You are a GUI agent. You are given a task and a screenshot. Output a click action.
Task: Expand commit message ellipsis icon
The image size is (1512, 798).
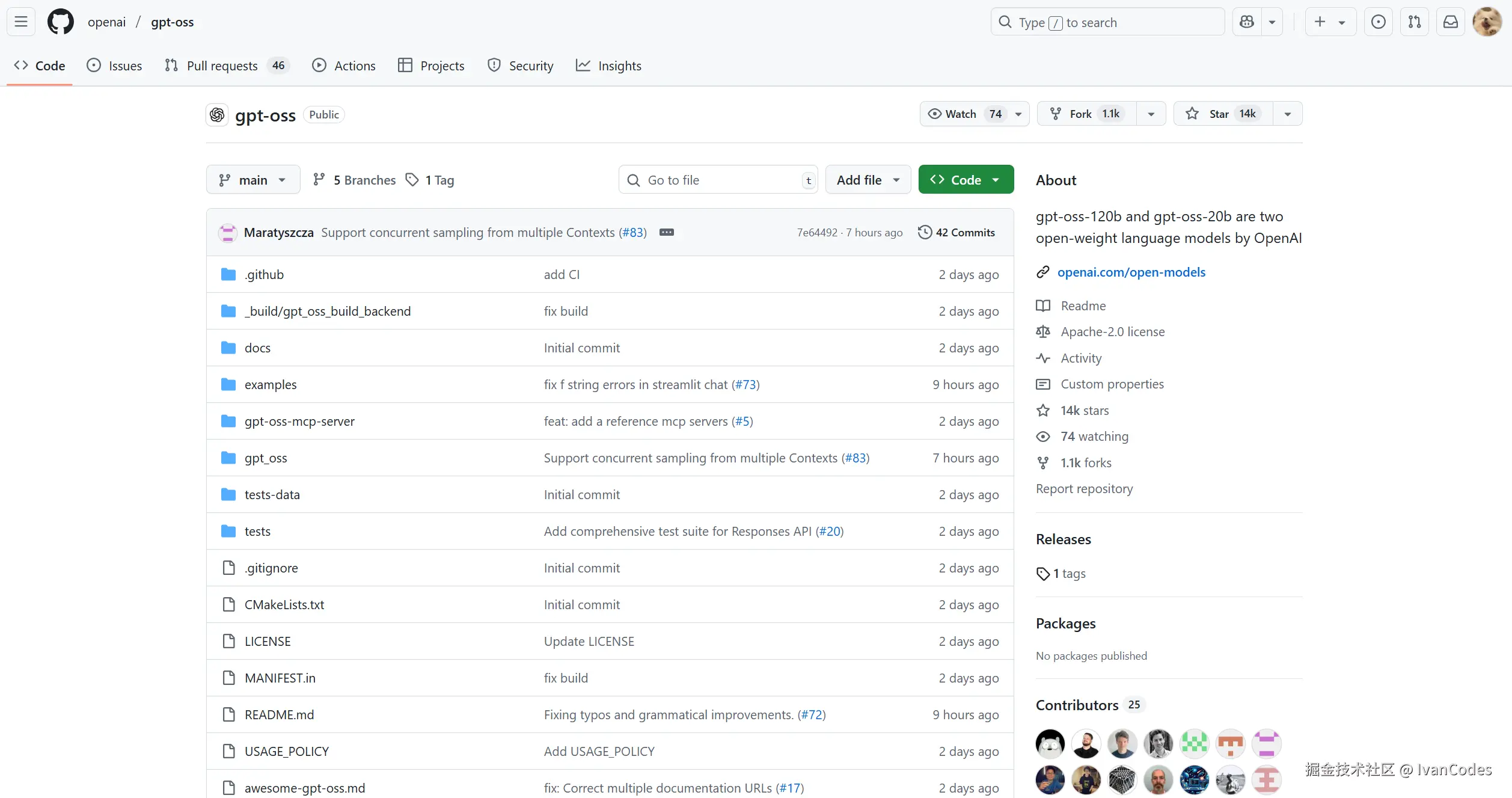(667, 232)
